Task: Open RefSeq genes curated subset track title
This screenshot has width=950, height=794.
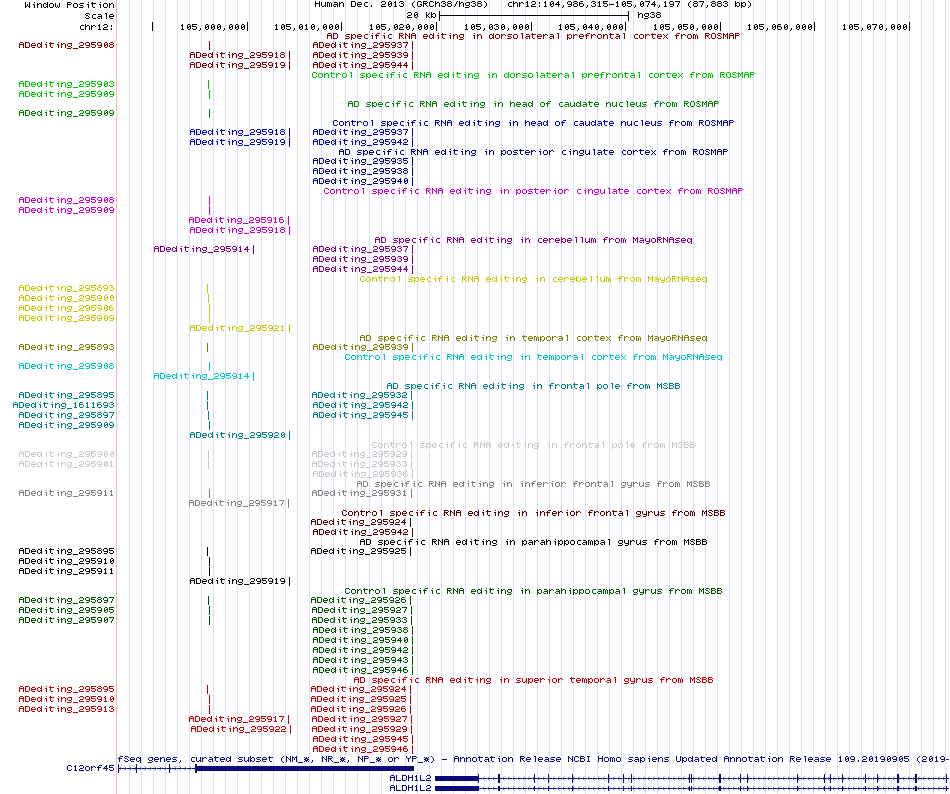Action: 533,759
